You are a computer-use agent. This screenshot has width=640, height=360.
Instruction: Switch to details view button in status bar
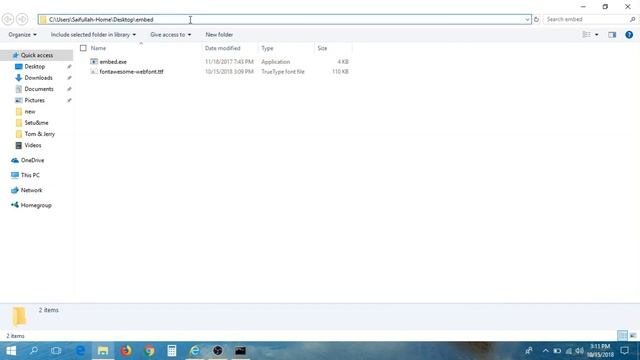pos(622,336)
